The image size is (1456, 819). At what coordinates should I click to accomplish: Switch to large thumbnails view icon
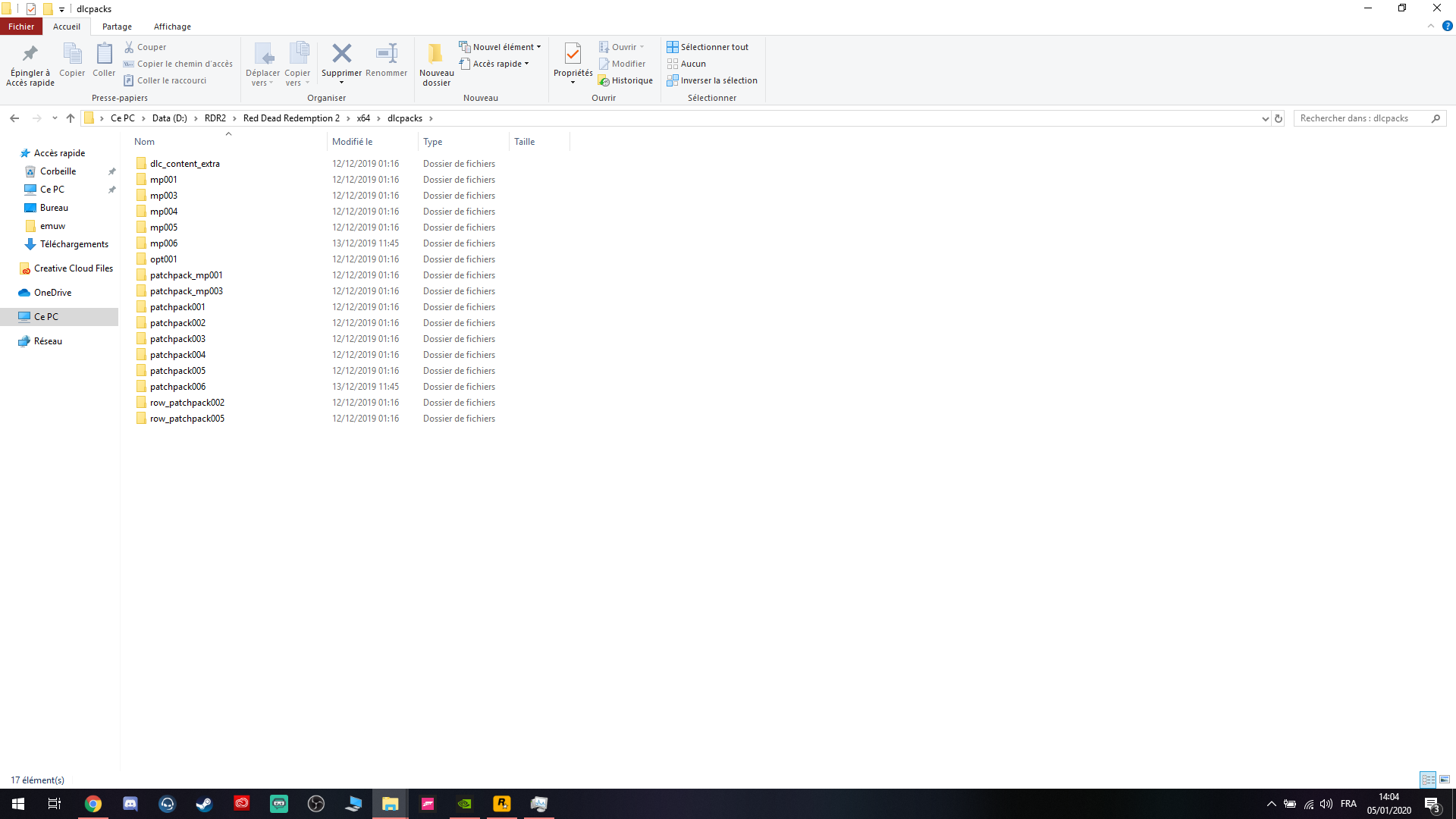[1445, 780]
